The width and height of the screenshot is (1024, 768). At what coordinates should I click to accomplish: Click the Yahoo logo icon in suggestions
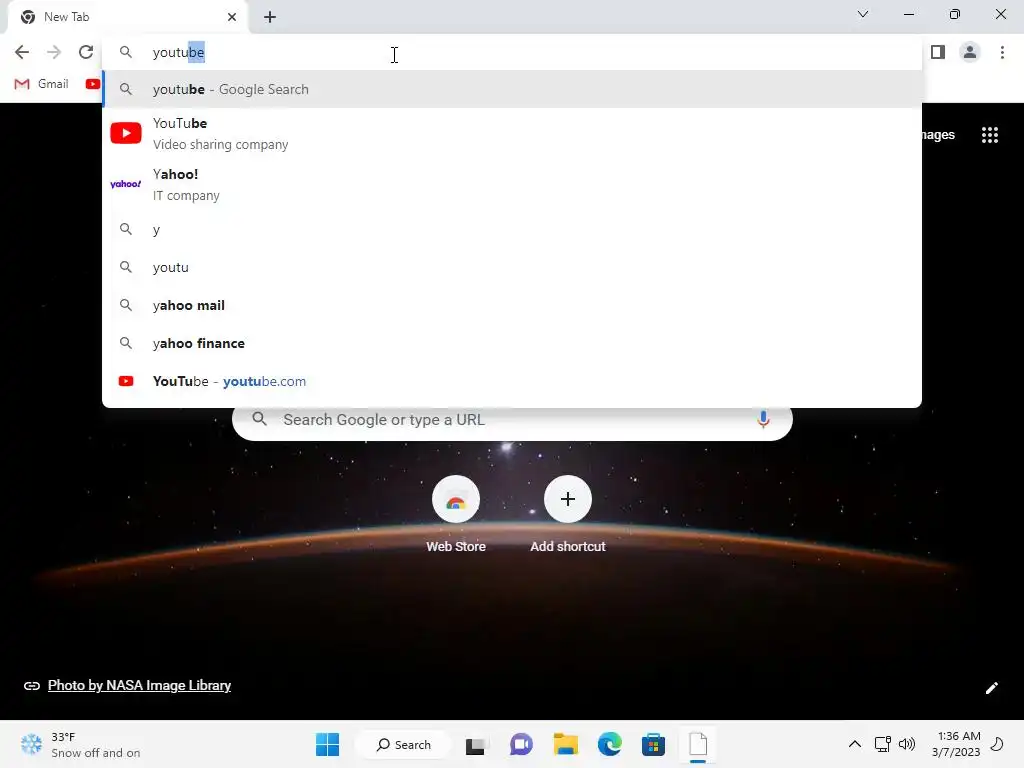pyautogui.click(x=125, y=184)
